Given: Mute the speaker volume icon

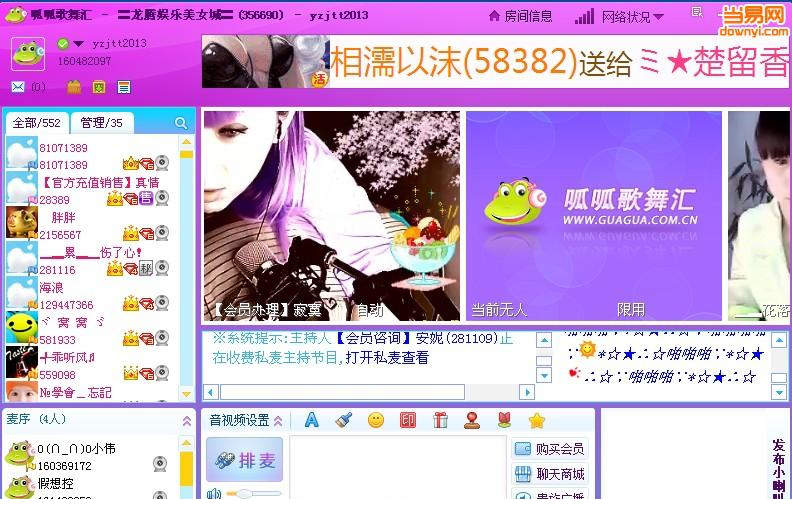Looking at the screenshot, I should [214, 494].
